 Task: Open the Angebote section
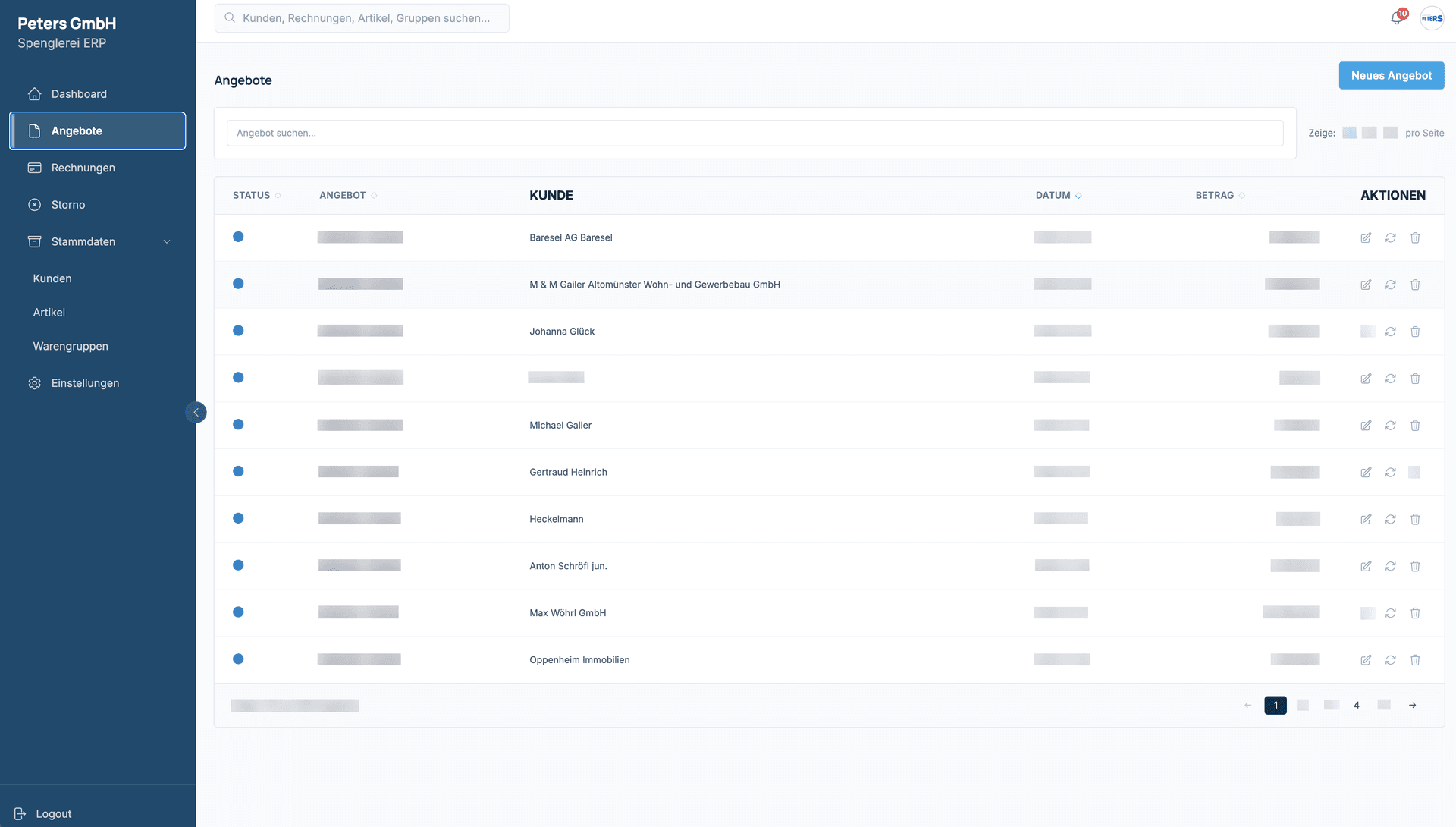97,131
